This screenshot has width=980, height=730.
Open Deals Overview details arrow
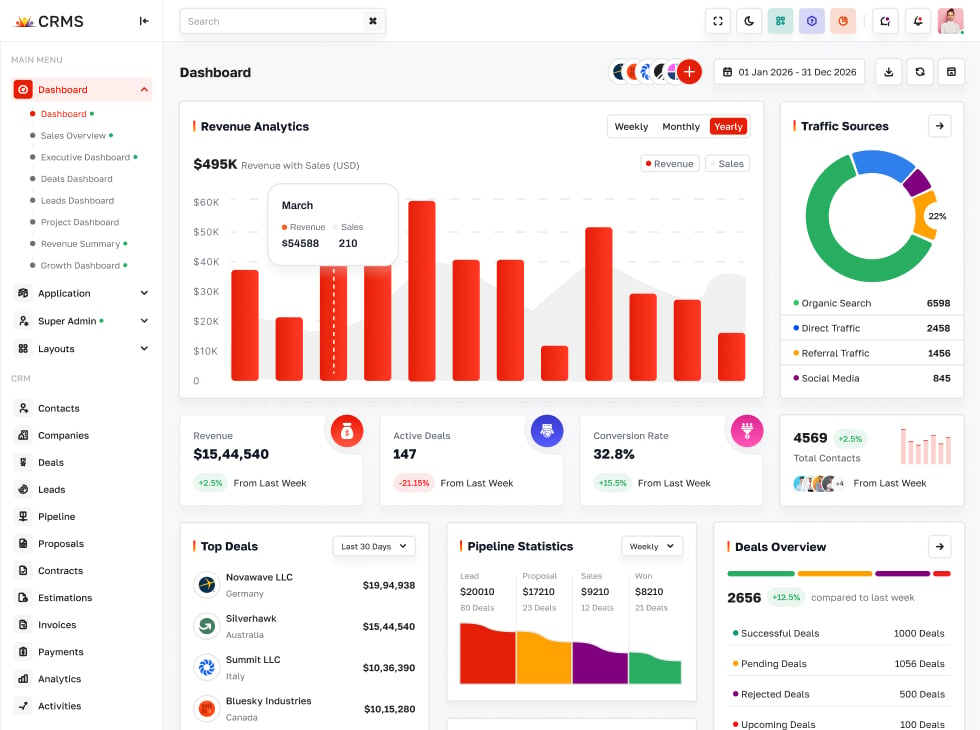[939, 546]
